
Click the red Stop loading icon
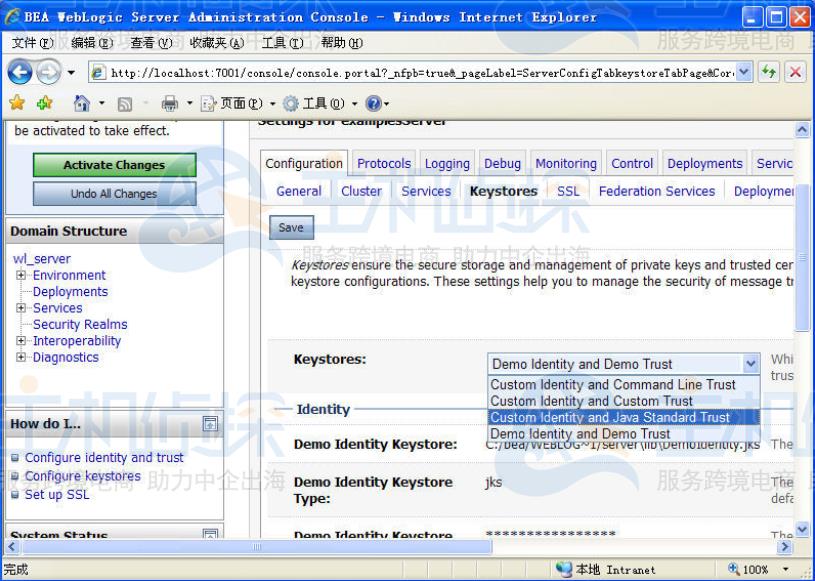coord(794,72)
